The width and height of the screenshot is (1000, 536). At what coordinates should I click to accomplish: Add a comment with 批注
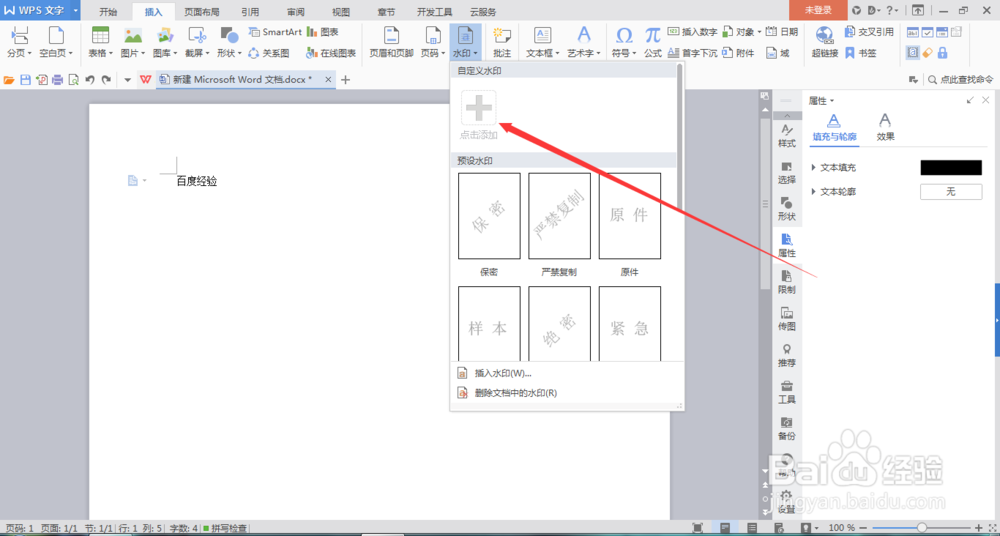click(503, 43)
